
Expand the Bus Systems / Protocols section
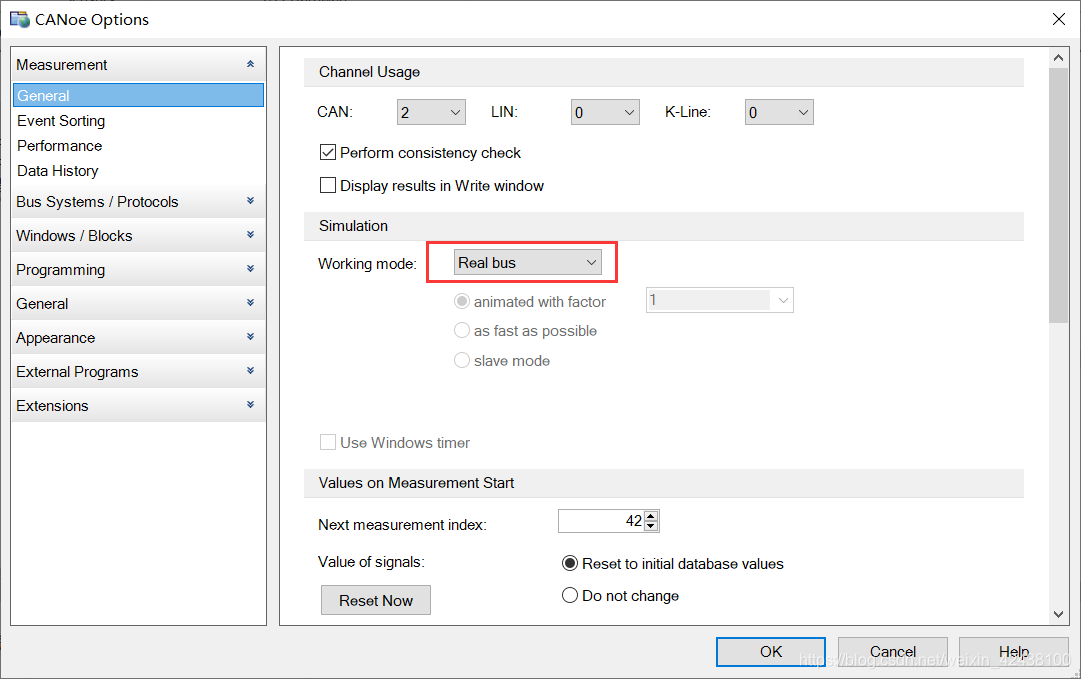[138, 201]
